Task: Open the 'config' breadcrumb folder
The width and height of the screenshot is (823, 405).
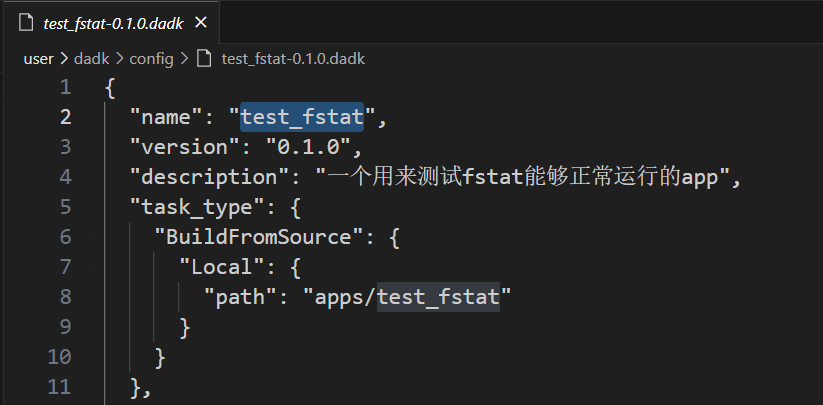Action: [x=151, y=59]
